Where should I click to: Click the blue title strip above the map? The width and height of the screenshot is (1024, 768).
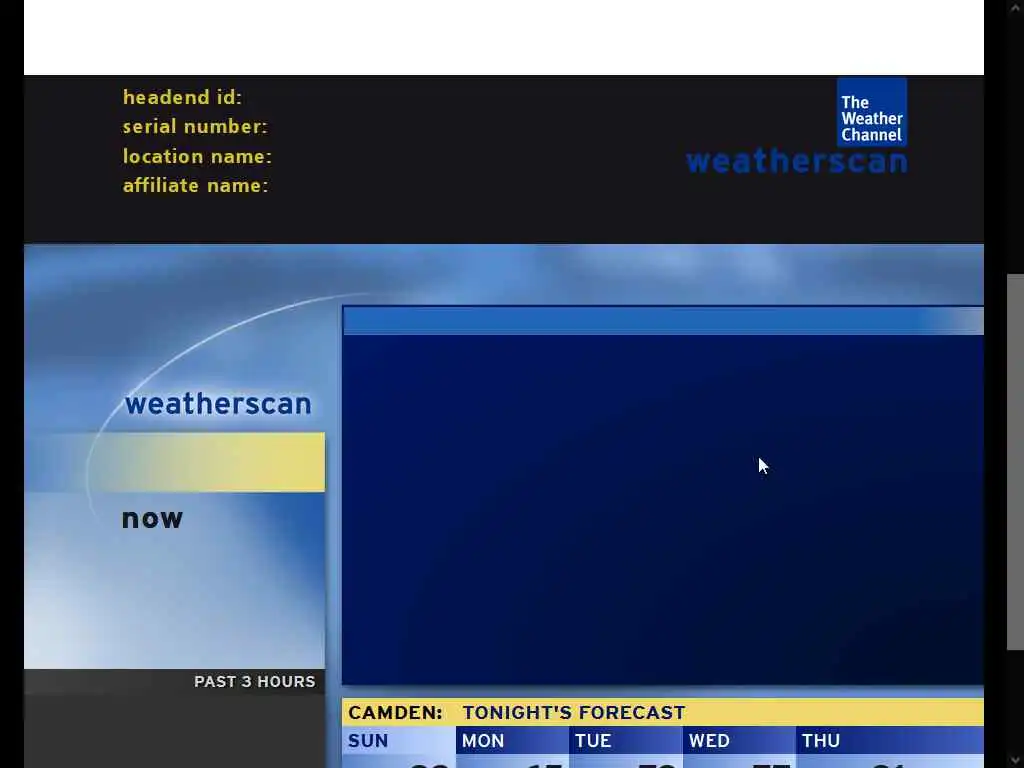(x=663, y=321)
